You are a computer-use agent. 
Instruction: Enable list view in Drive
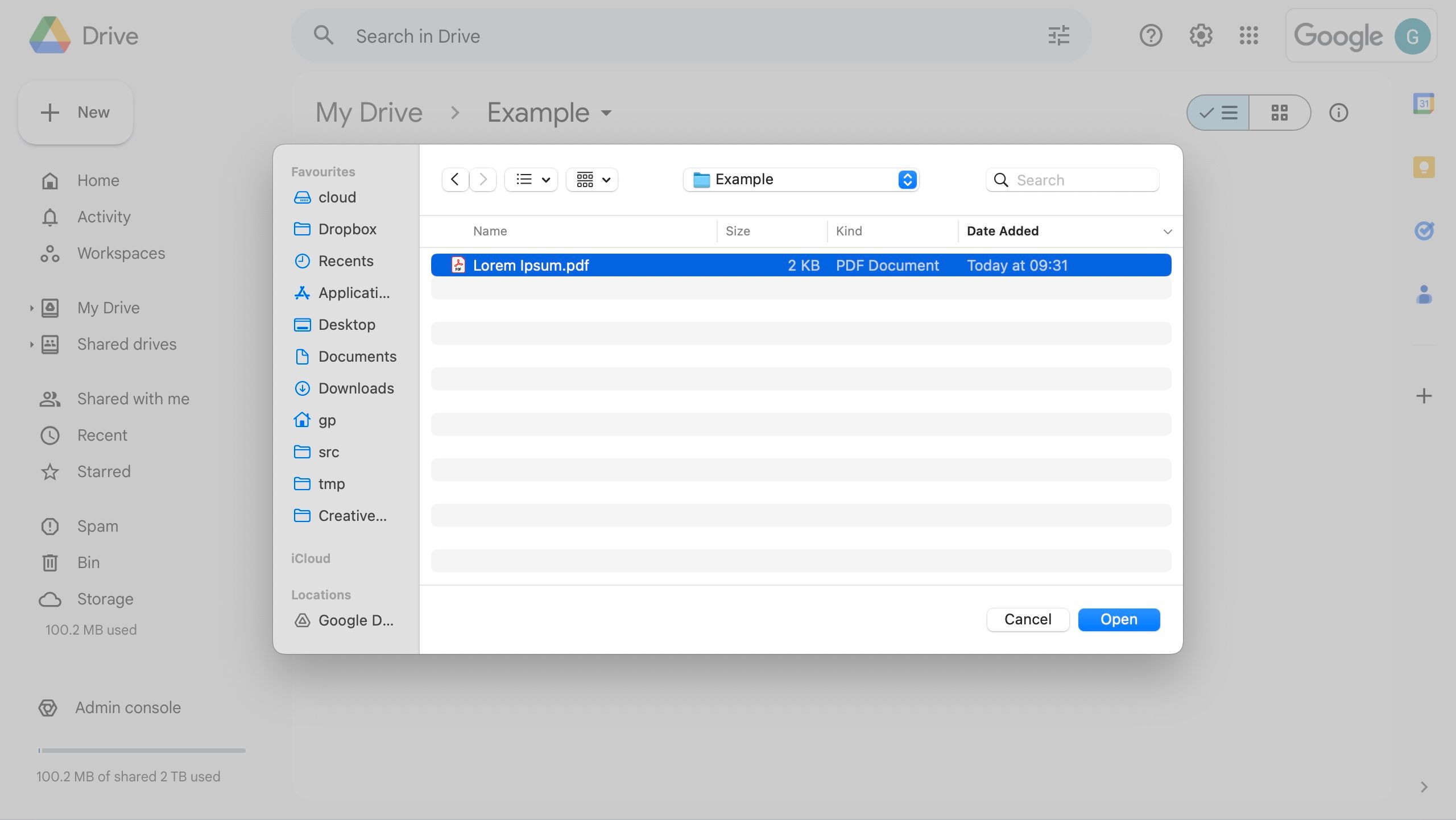click(x=1217, y=112)
